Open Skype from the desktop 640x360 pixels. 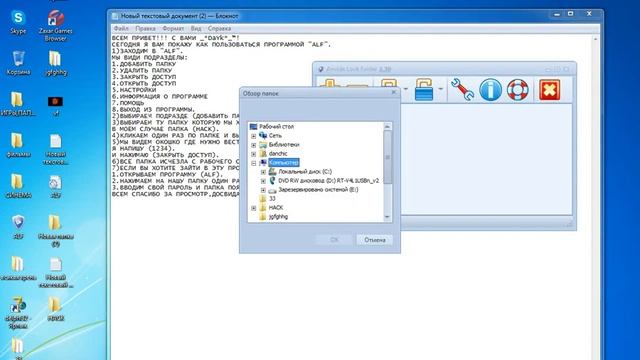point(18,22)
